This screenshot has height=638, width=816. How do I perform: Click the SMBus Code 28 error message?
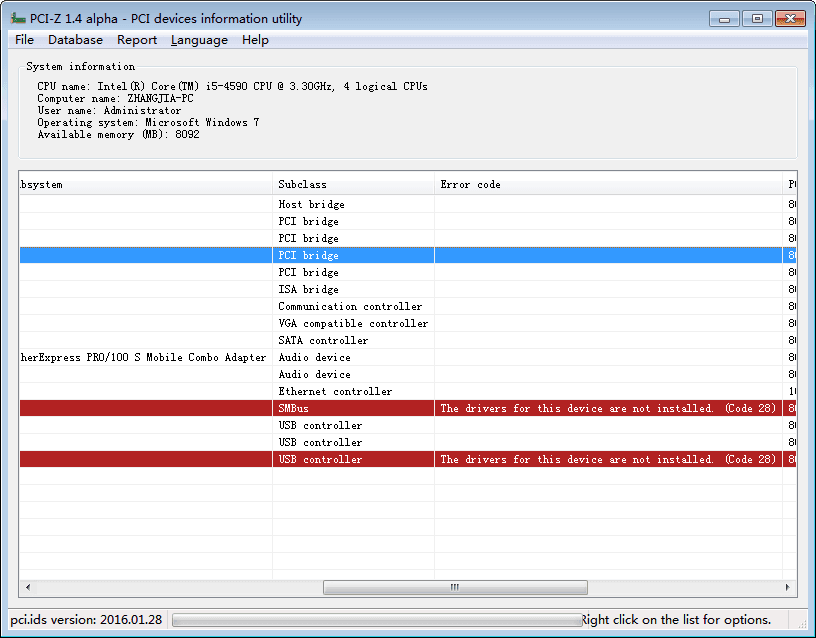point(608,408)
